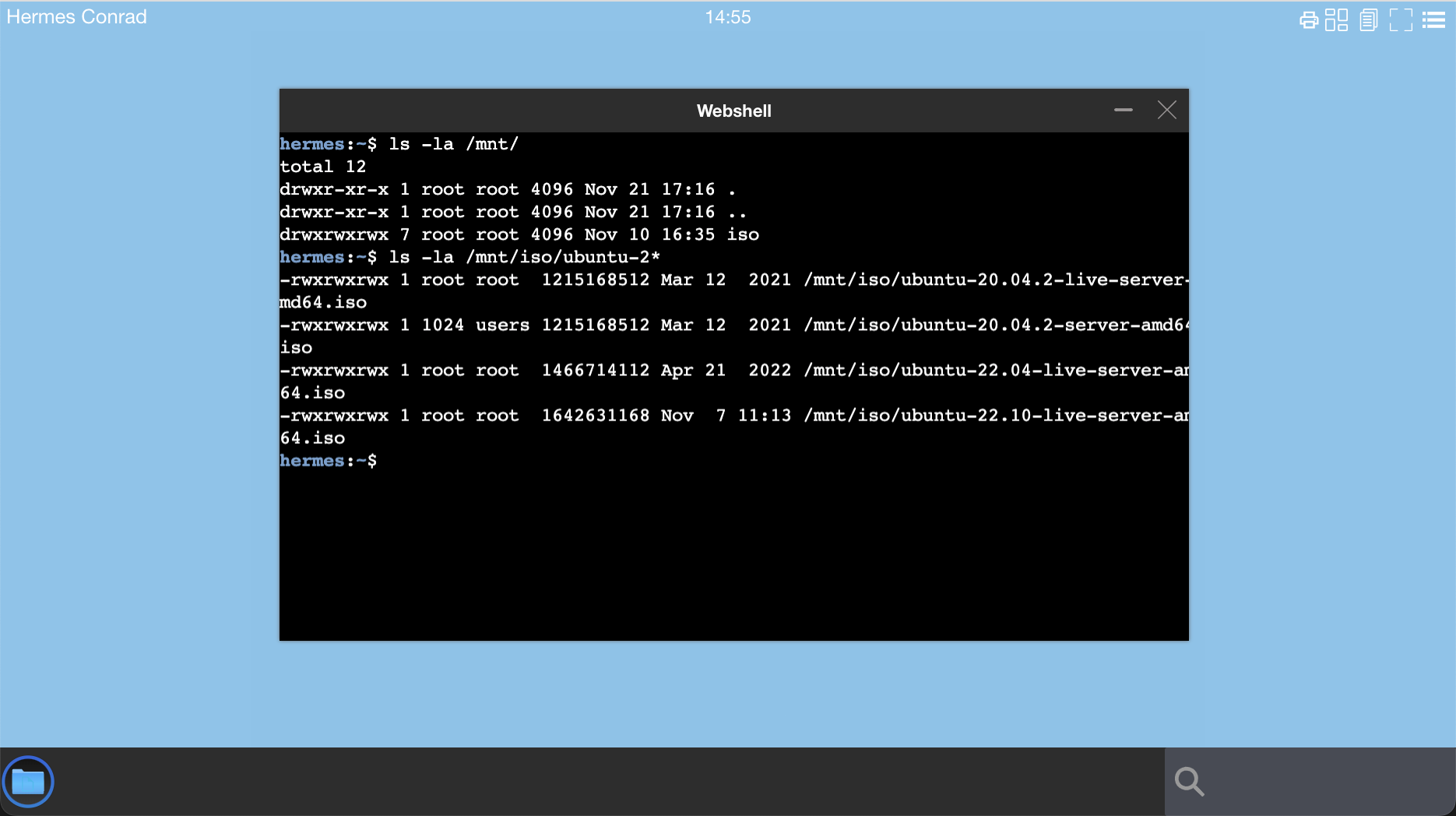Screen dimensions: 1456x816
Task: Focus the search field in bottom bar
Action: pyautogui.click(x=1310, y=781)
